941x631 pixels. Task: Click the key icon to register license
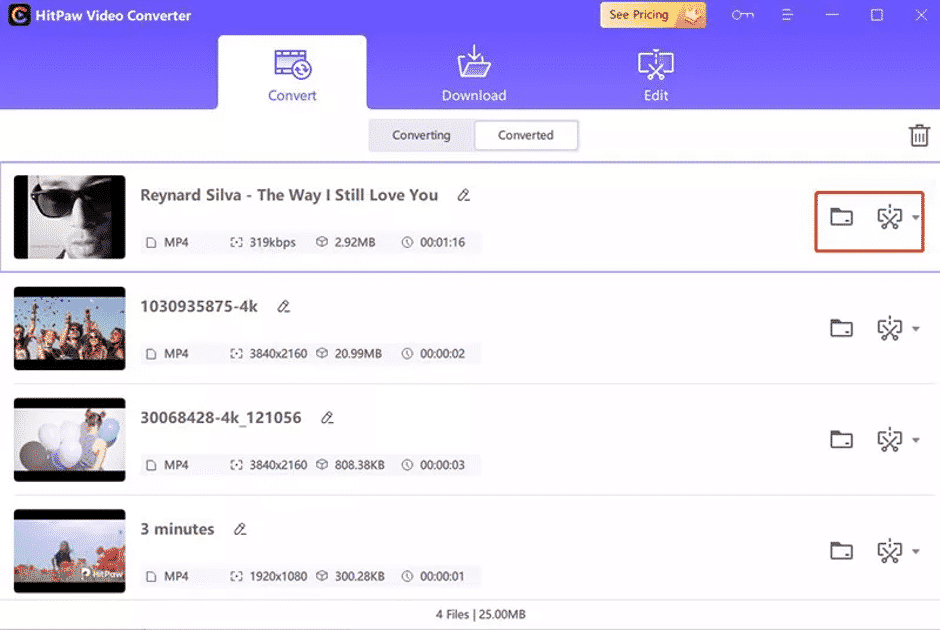pos(742,15)
